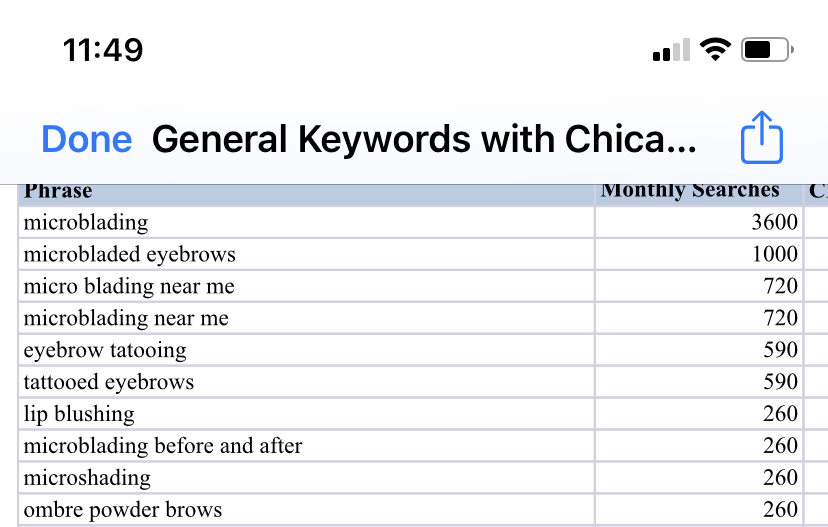
Task: Select the microbladed eyebrows cell
Action: 306,254
